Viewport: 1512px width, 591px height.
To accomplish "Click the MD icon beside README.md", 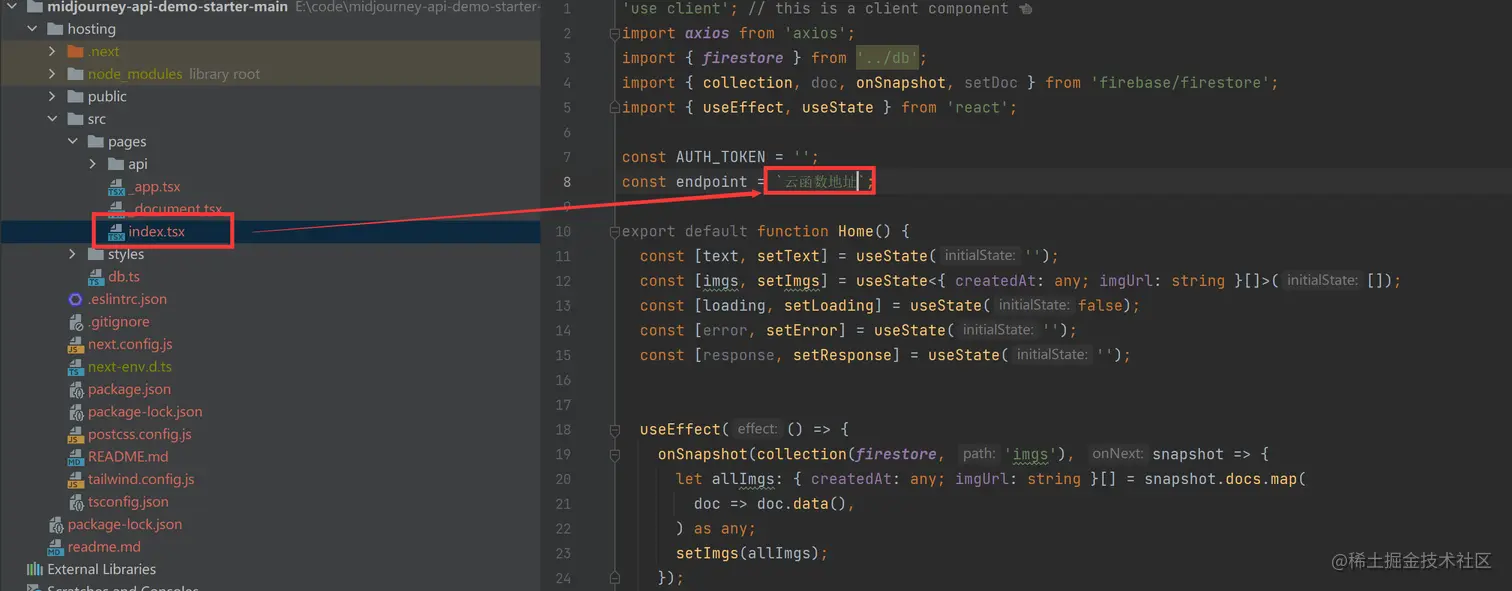I will click(76, 457).
